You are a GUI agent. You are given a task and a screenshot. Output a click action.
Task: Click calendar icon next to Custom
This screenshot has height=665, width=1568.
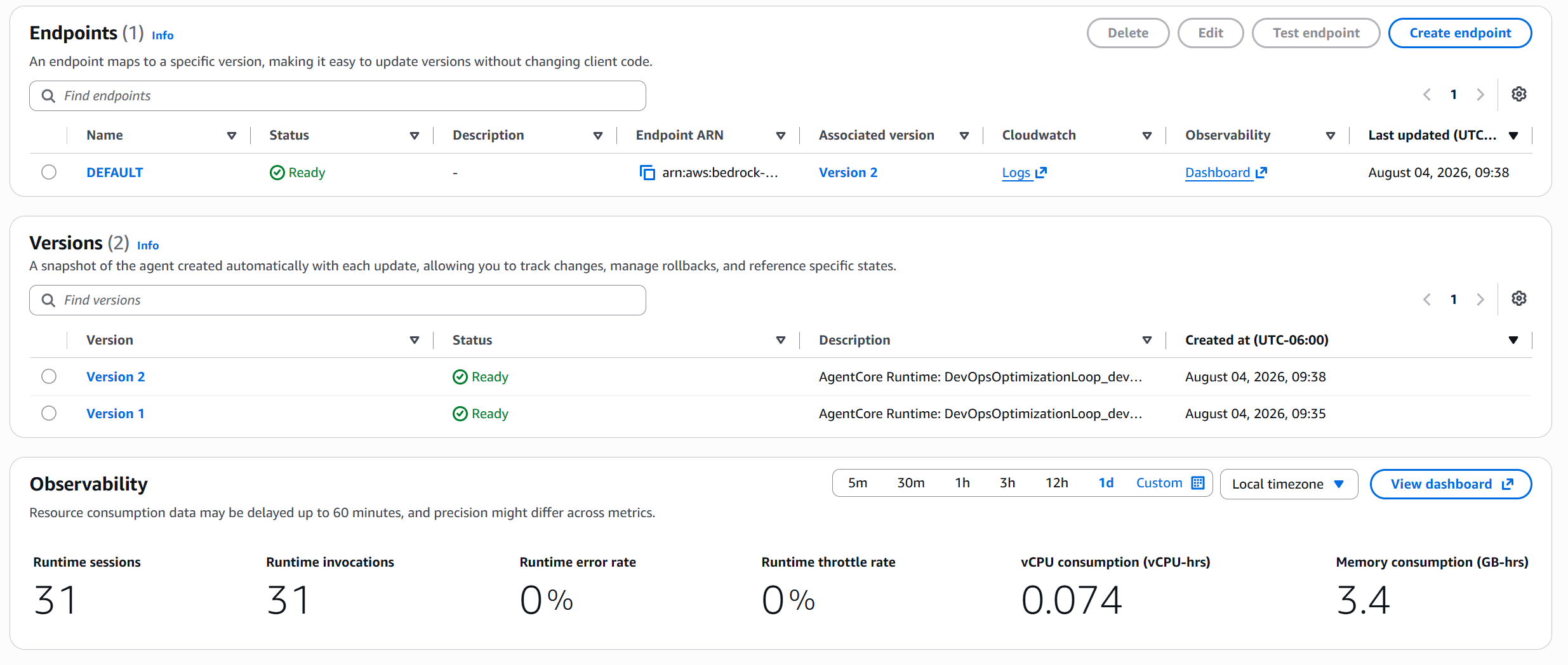1198,483
